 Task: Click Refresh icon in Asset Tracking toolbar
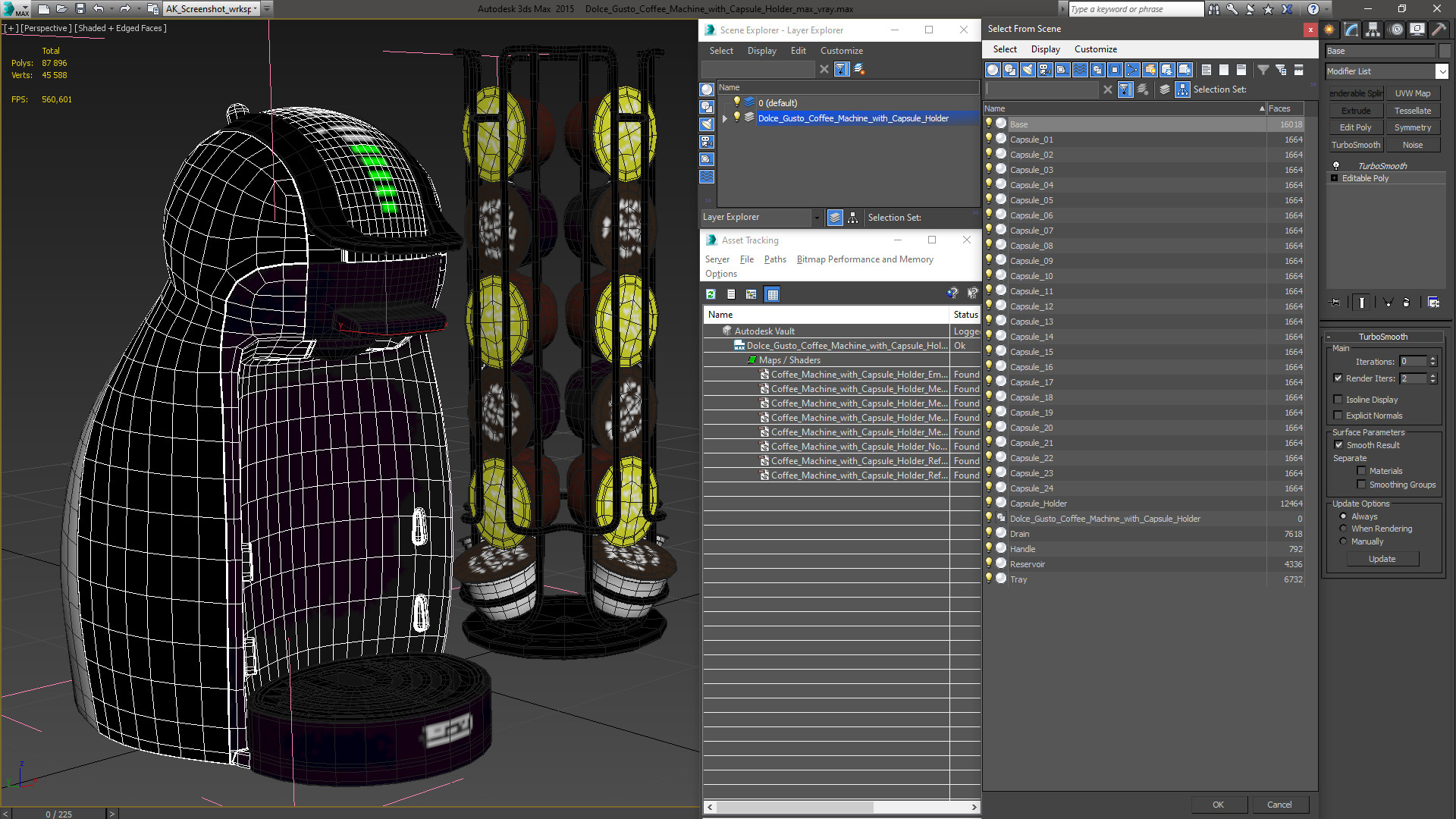(711, 294)
